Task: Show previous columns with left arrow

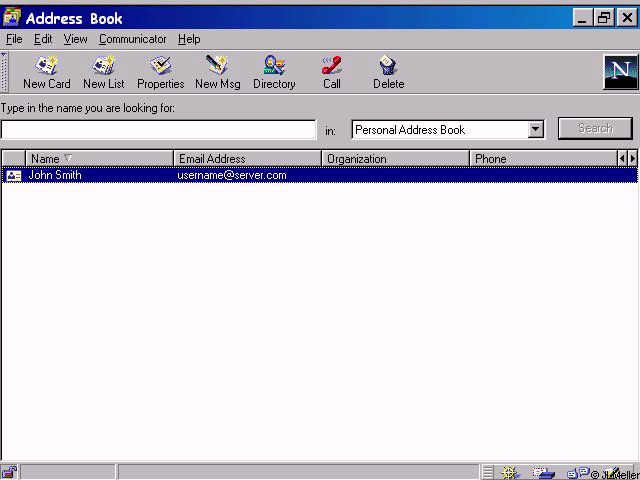Action: tap(622, 158)
